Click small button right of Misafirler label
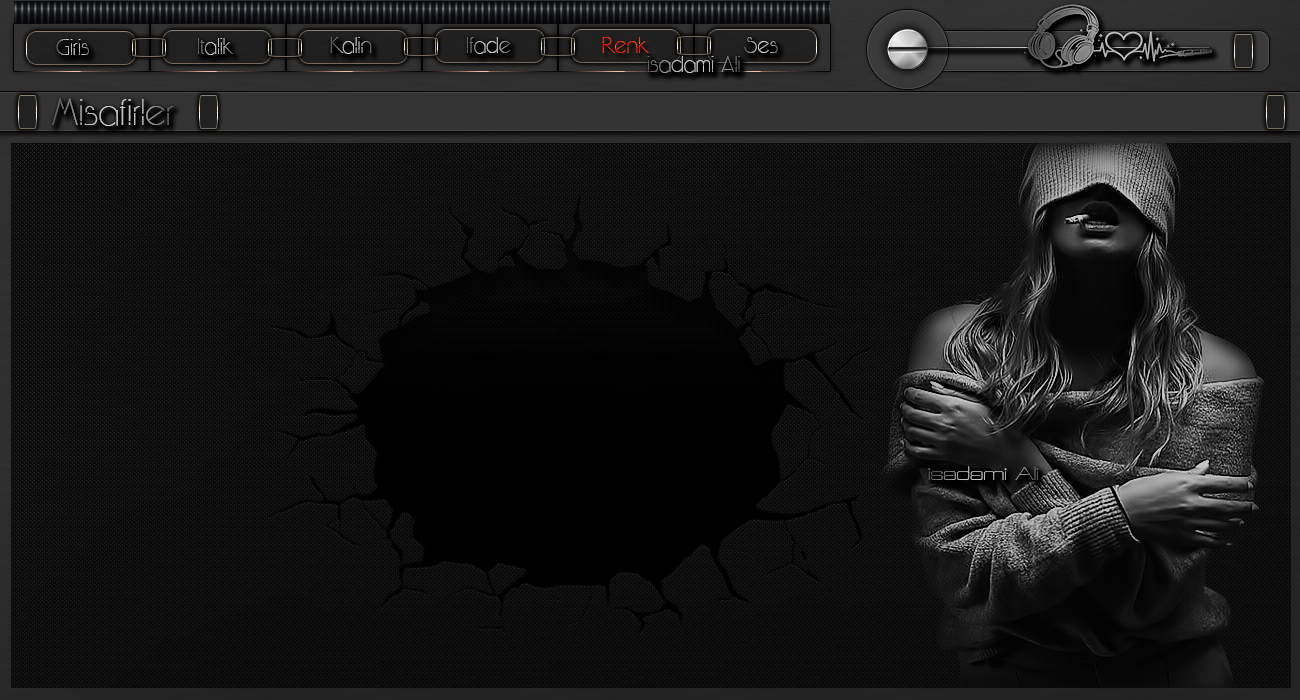This screenshot has height=700, width=1300. [208, 113]
